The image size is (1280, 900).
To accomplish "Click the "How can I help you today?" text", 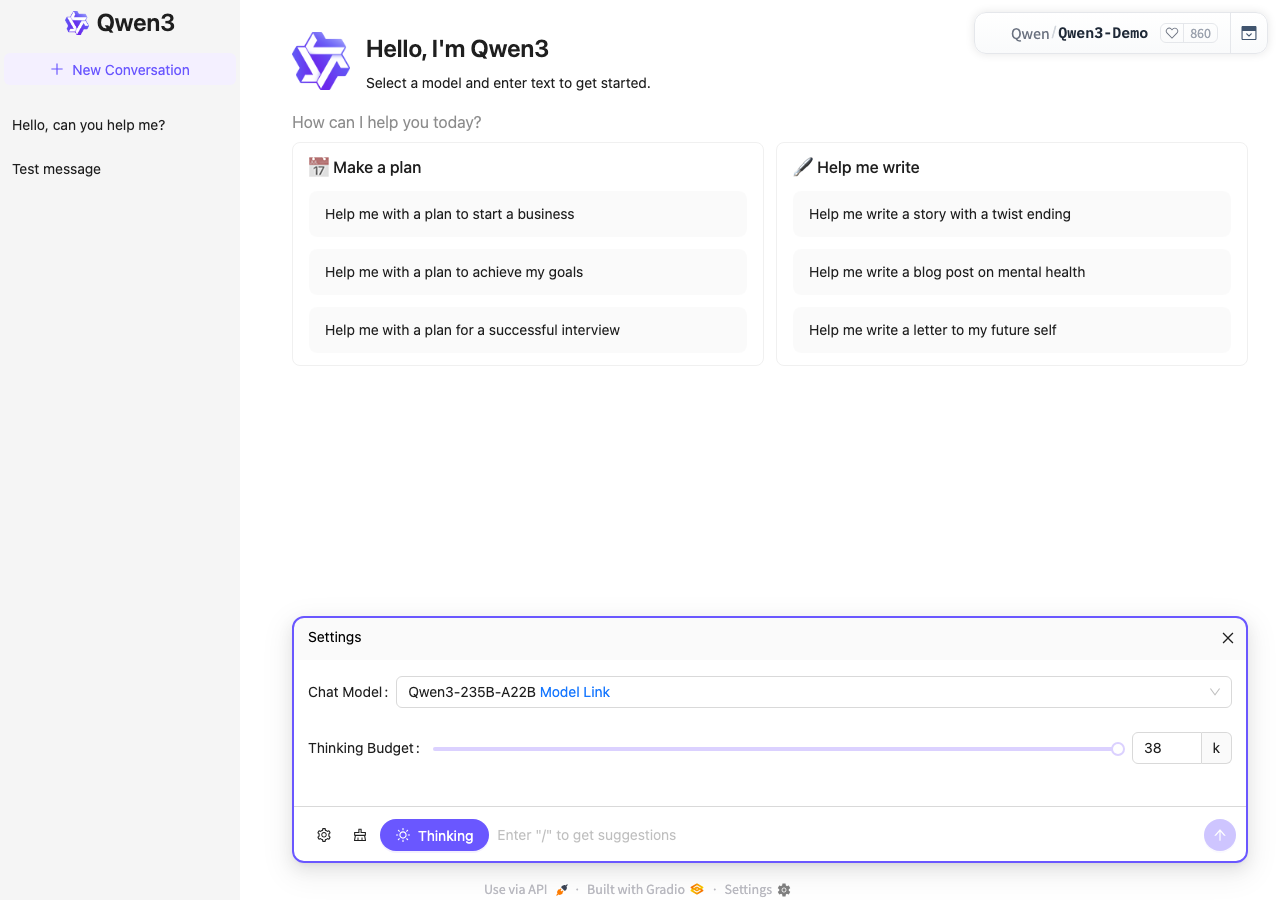I will click(386, 122).
